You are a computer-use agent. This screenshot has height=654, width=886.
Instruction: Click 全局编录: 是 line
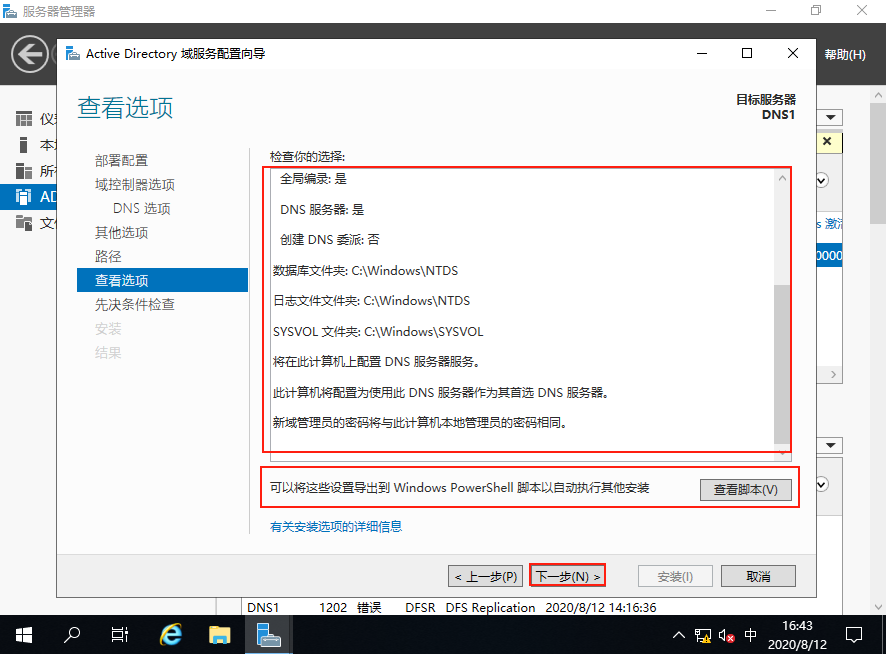(313, 179)
